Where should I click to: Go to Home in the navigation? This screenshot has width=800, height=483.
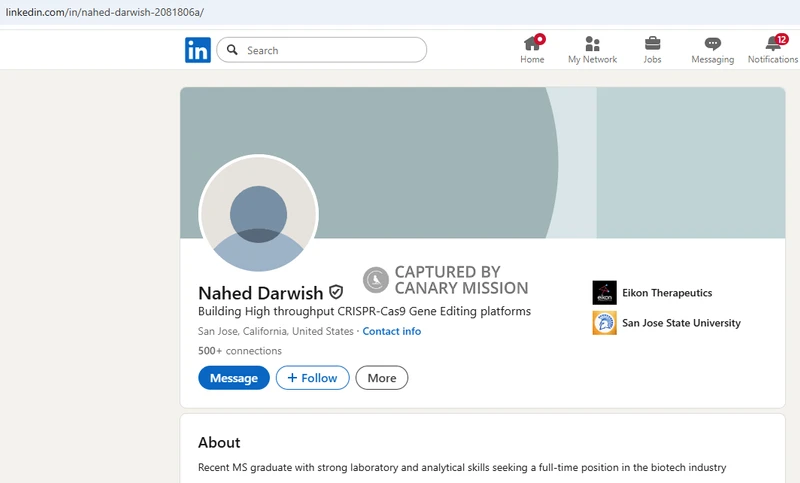[532, 49]
